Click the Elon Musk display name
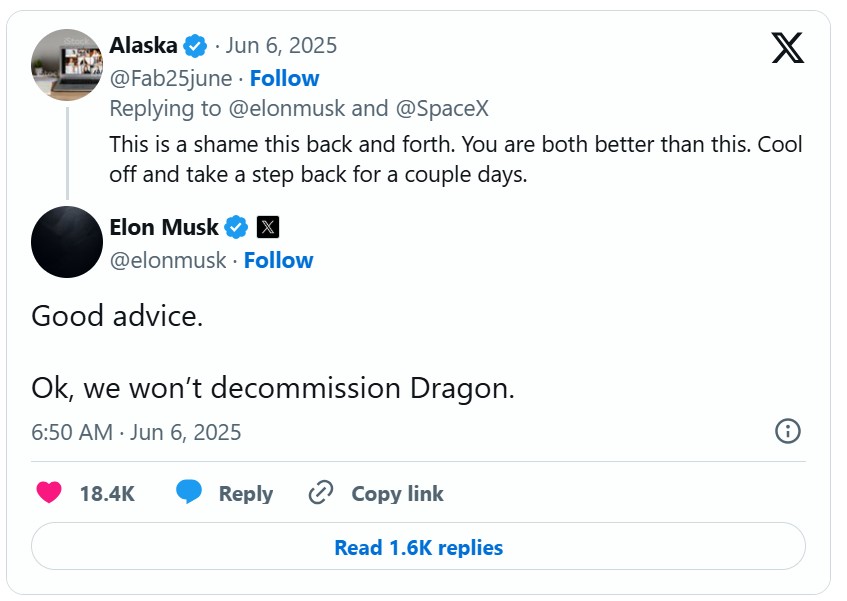Viewport: 847px width, 601px height. click(164, 228)
